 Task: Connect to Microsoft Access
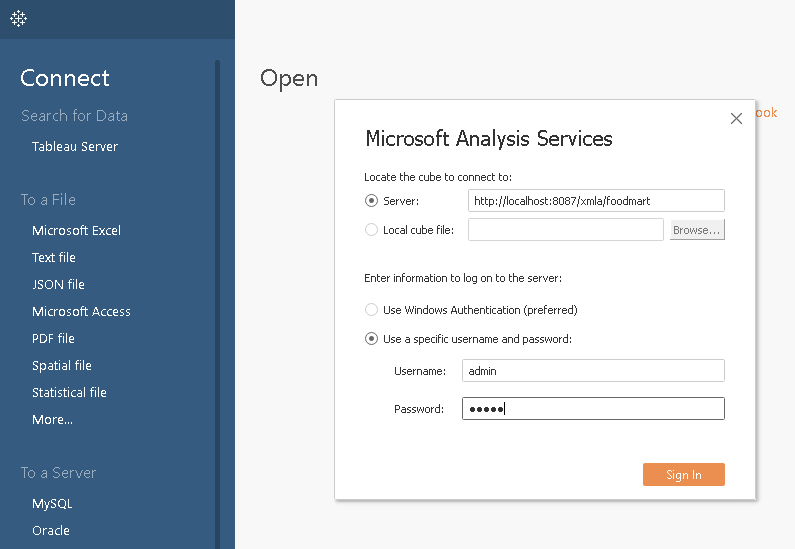coord(81,311)
